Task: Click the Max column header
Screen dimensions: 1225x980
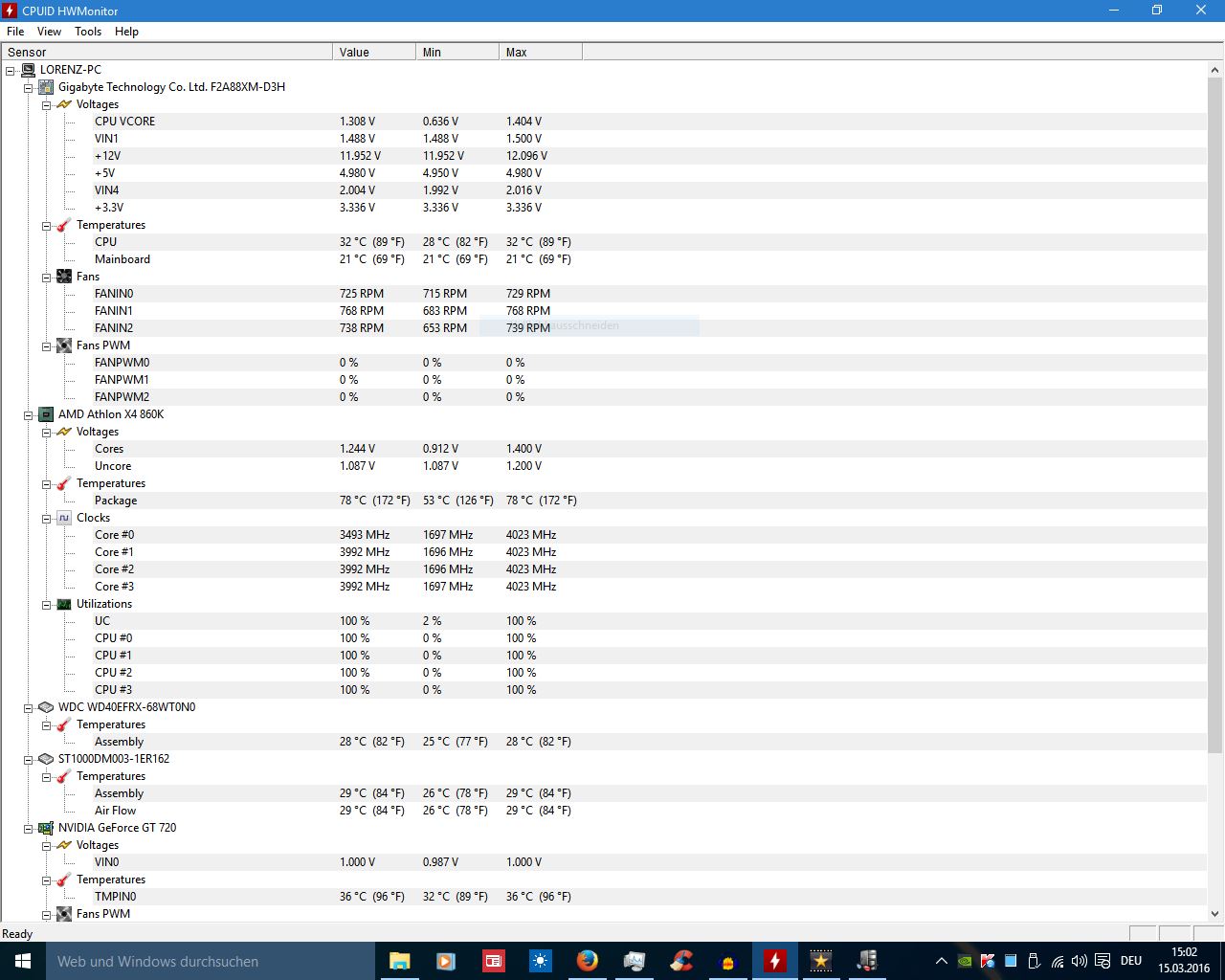Action: click(x=541, y=52)
